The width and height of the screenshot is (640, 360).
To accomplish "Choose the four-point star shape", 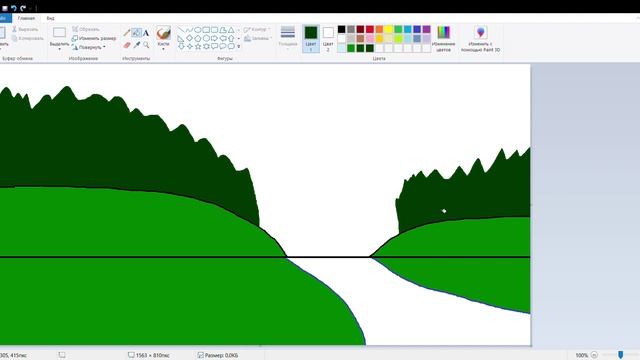I will [189, 46].
